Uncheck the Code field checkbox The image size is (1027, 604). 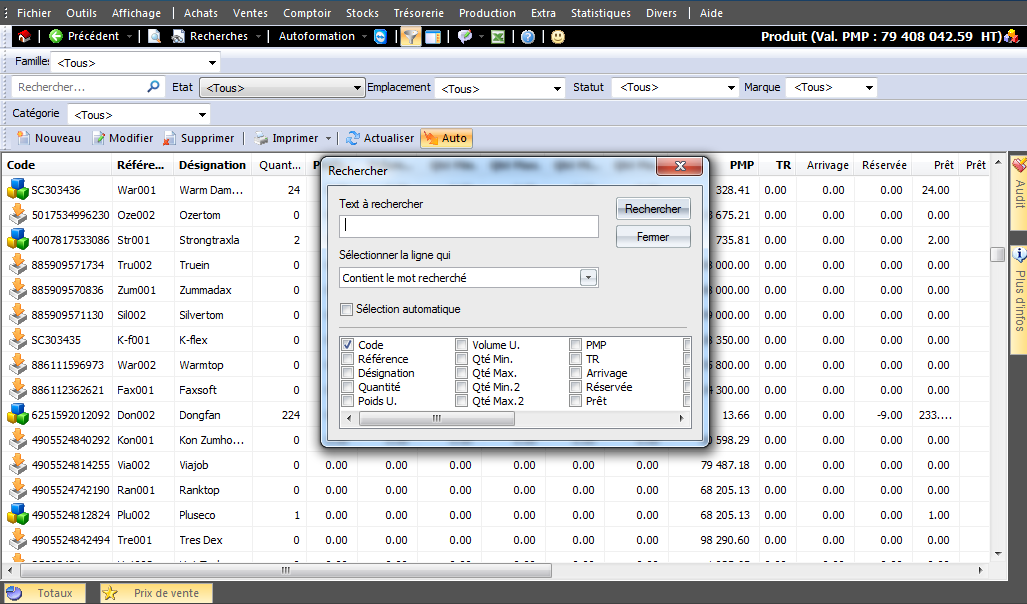347,345
